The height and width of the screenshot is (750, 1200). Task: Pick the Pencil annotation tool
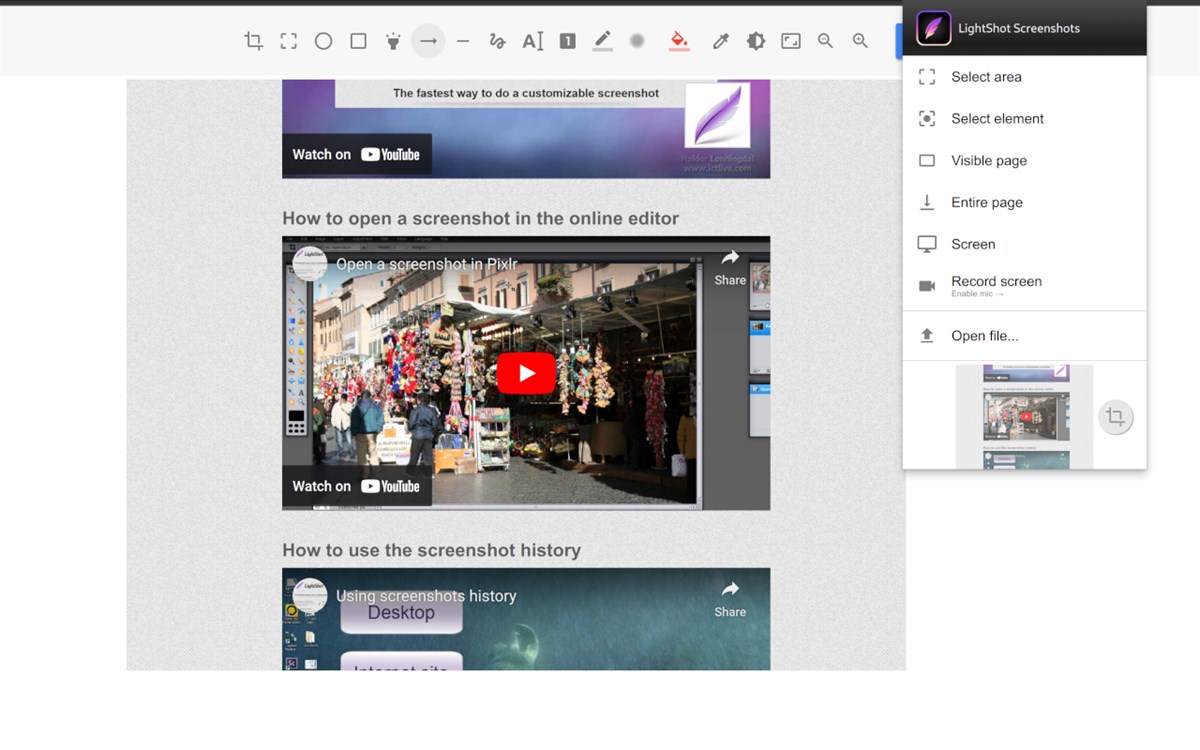click(x=602, y=41)
